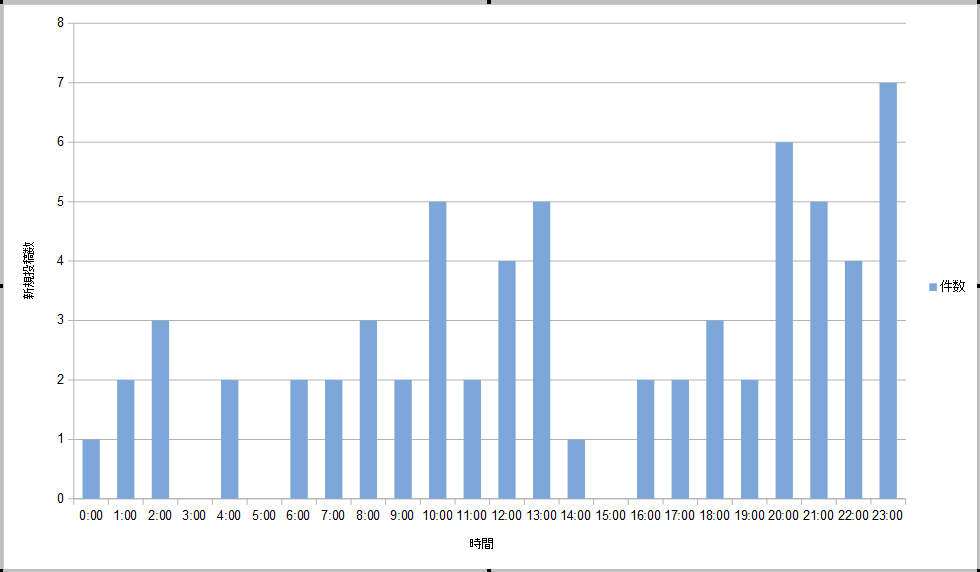Click the 10:00 bar with value 5
Screen dimensions: 980x572
coord(438,350)
